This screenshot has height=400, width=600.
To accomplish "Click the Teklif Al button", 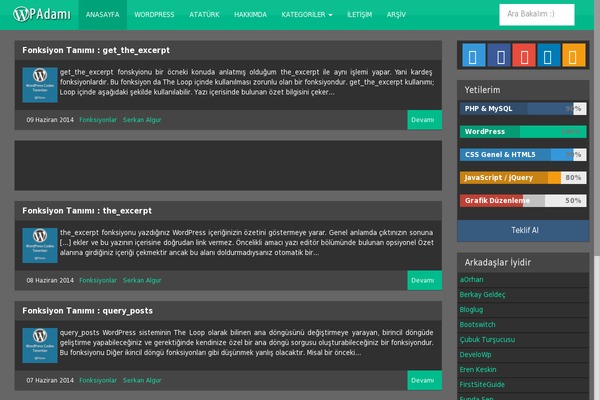I will pyautogui.click(x=523, y=230).
